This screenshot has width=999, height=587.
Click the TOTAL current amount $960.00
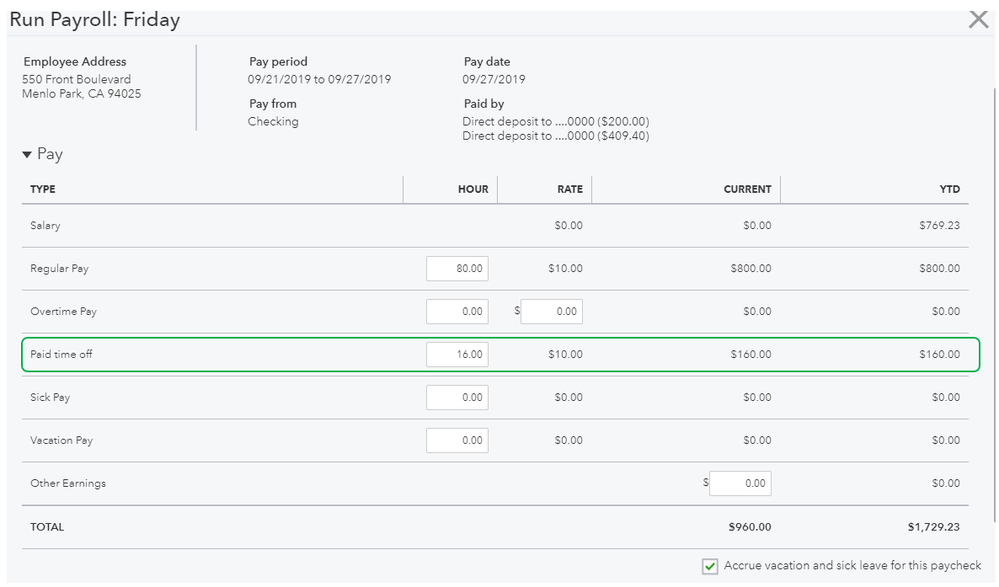pos(750,526)
